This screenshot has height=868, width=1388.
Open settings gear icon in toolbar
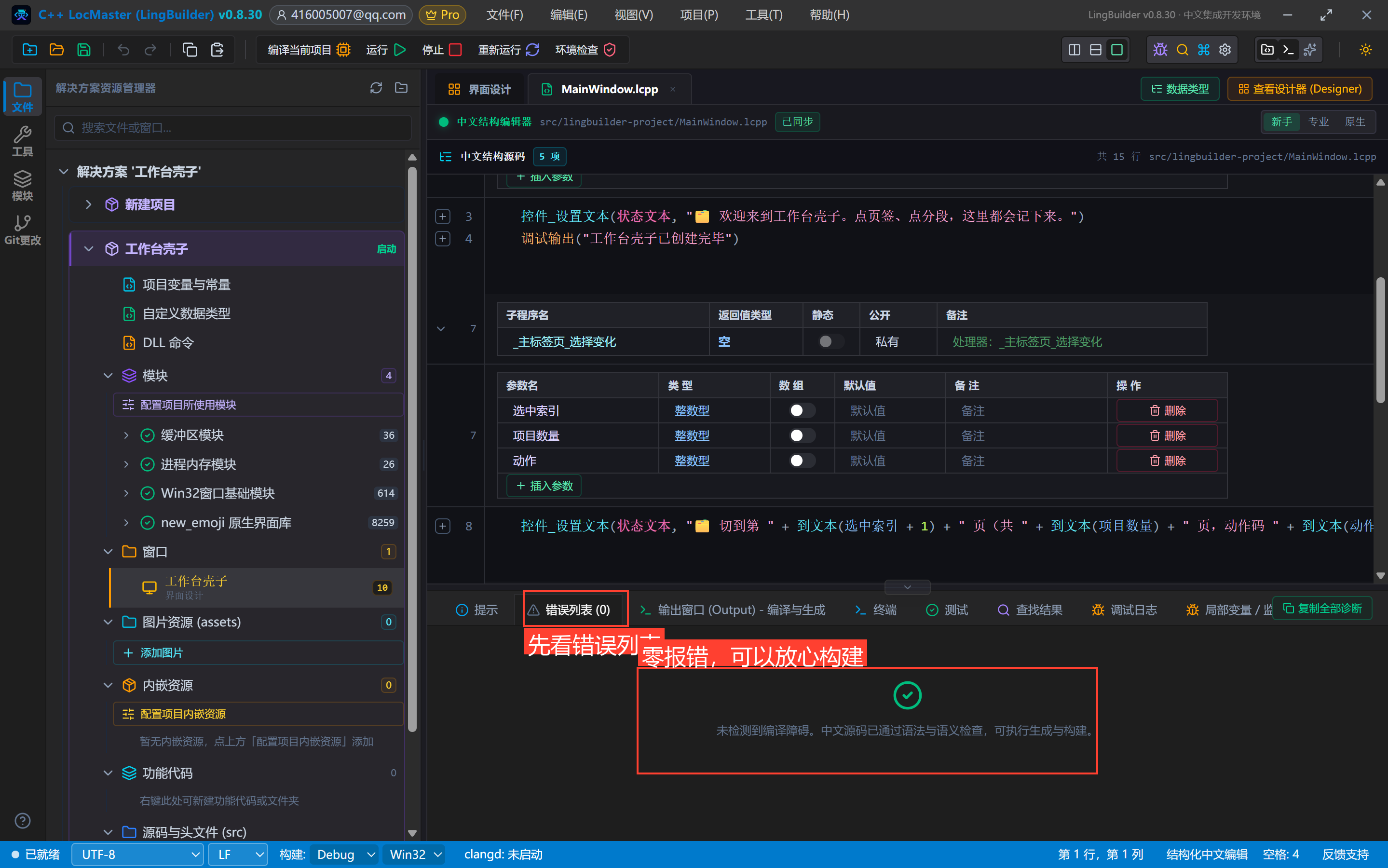click(1225, 49)
